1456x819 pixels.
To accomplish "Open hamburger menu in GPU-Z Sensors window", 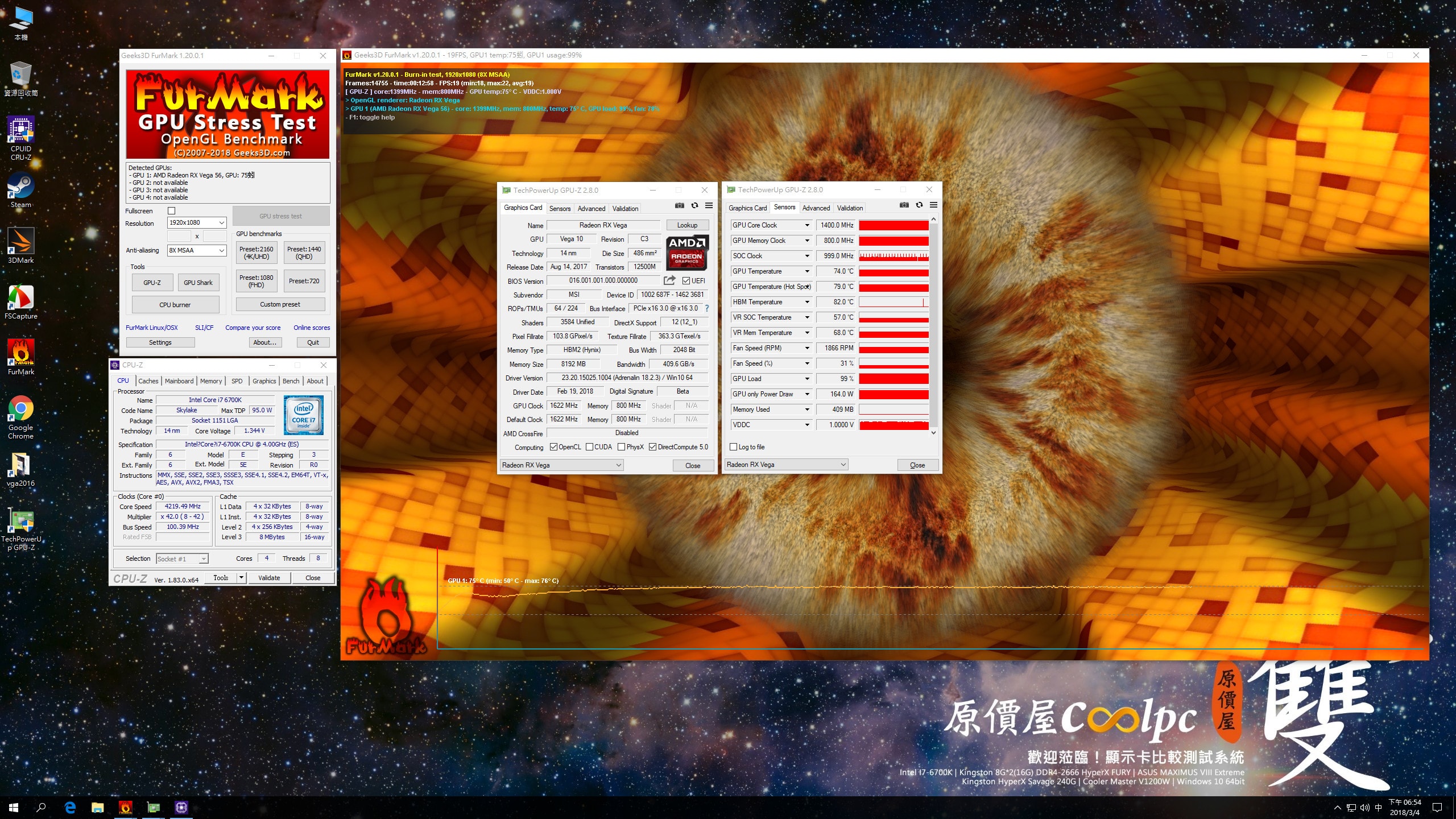I will [x=933, y=205].
